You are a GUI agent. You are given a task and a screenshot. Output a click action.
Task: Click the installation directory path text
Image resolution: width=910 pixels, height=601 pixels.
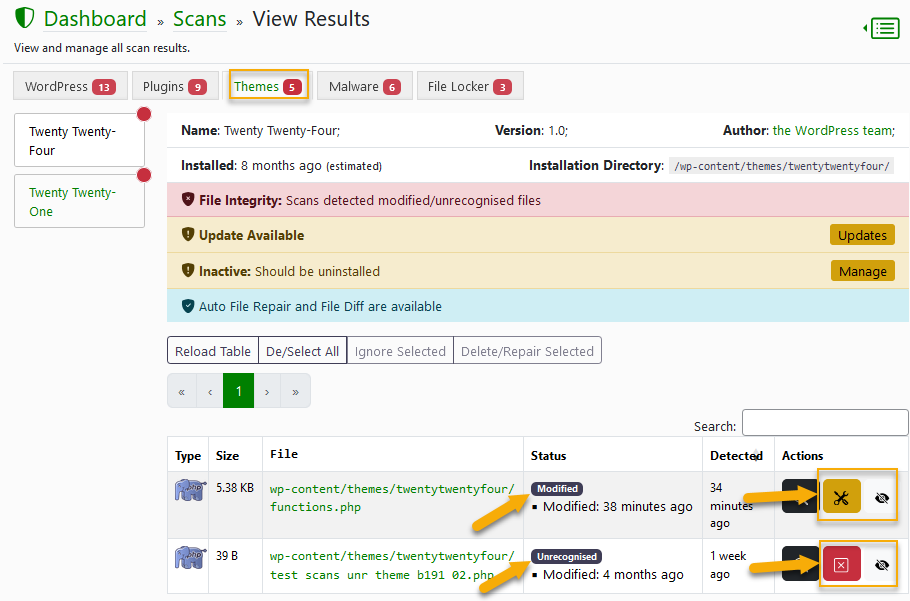781,166
